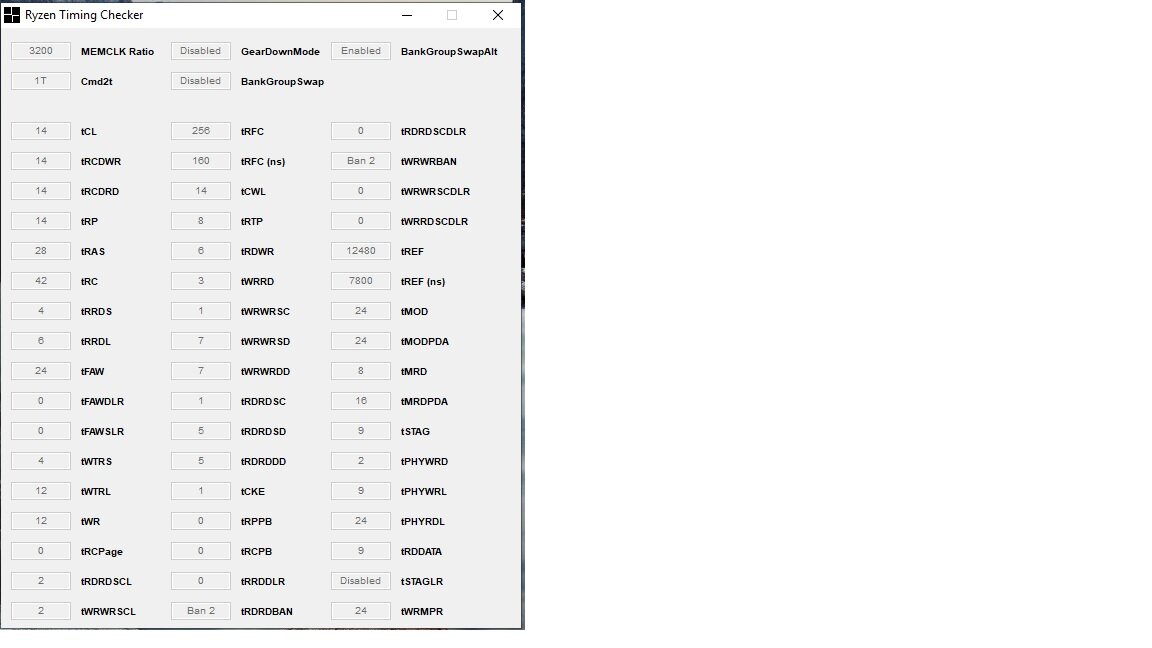The height and width of the screenshot is (648, 1152).
Task: Click the GearDownMode Disabled field
Action: (201, 51)
